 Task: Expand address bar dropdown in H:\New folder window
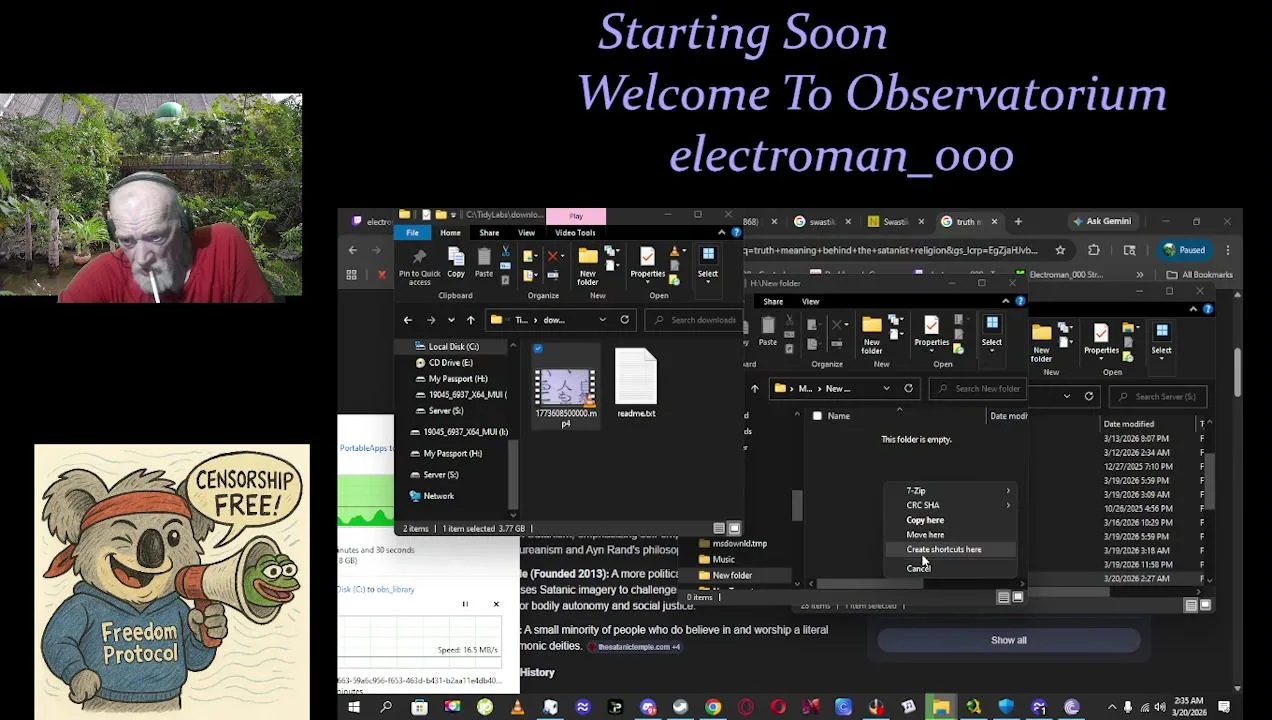click(886, 389)
